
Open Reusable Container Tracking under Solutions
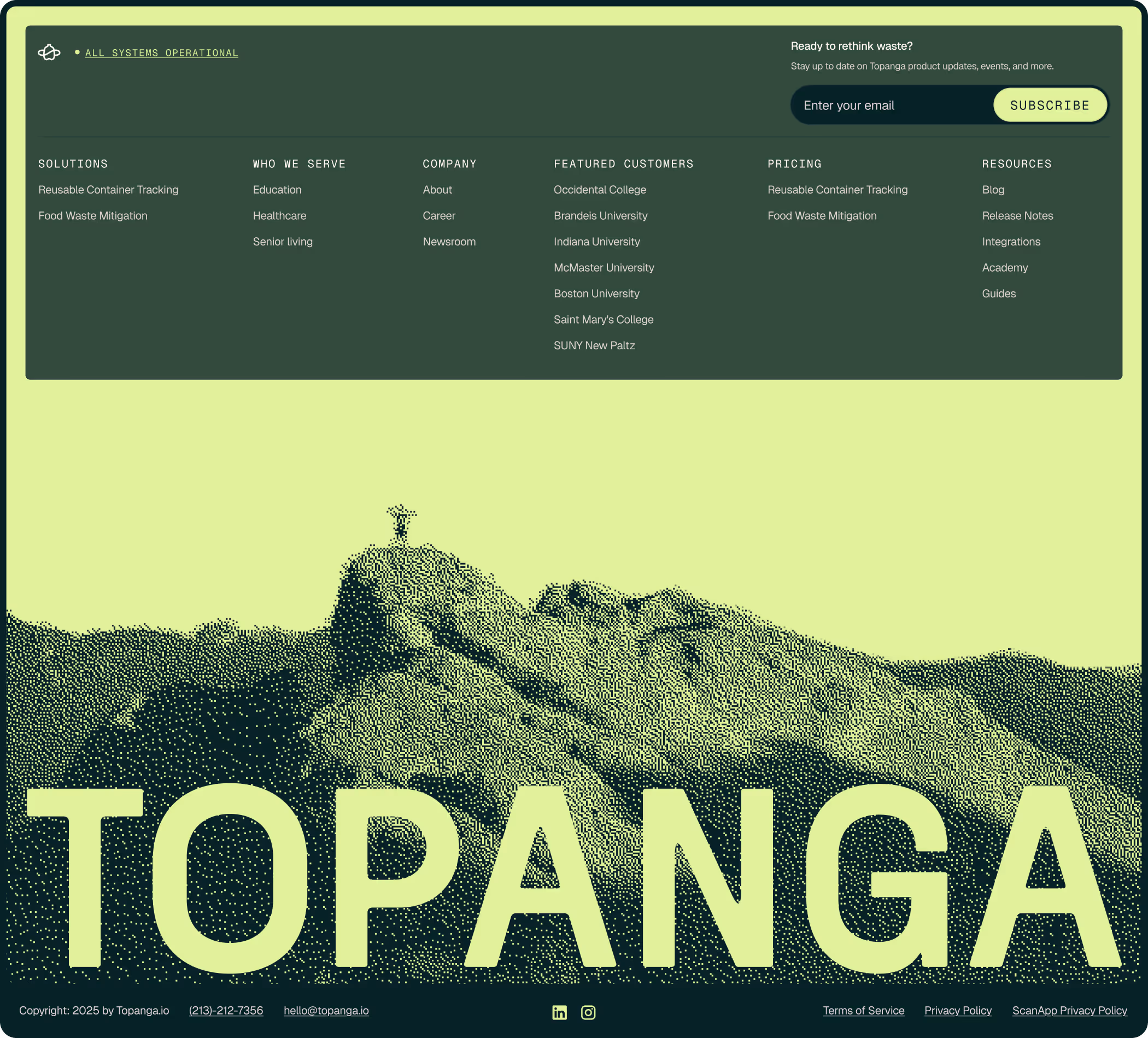tap(108, 190)
